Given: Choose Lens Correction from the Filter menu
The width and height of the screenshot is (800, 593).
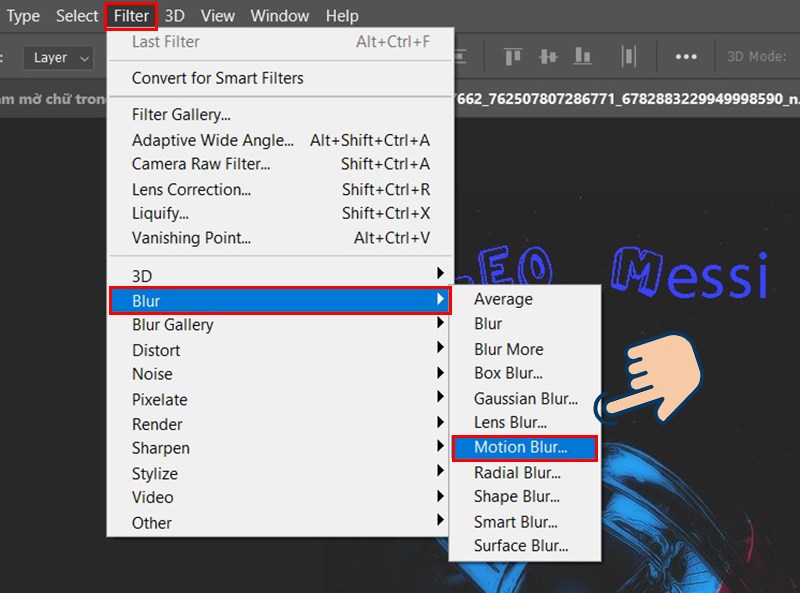Looking at the screenshot, I should click(190, 189).
